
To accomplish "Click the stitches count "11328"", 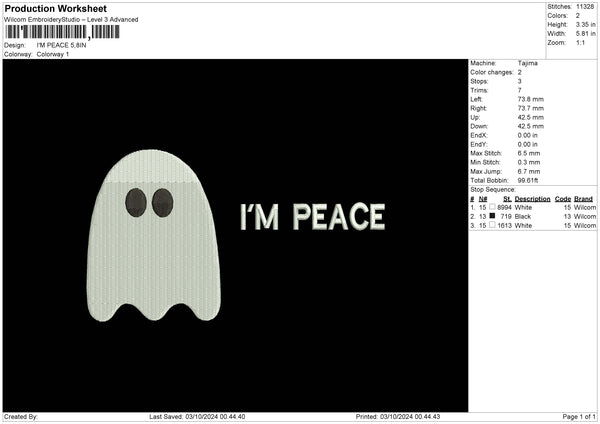I will coord(585,7).
